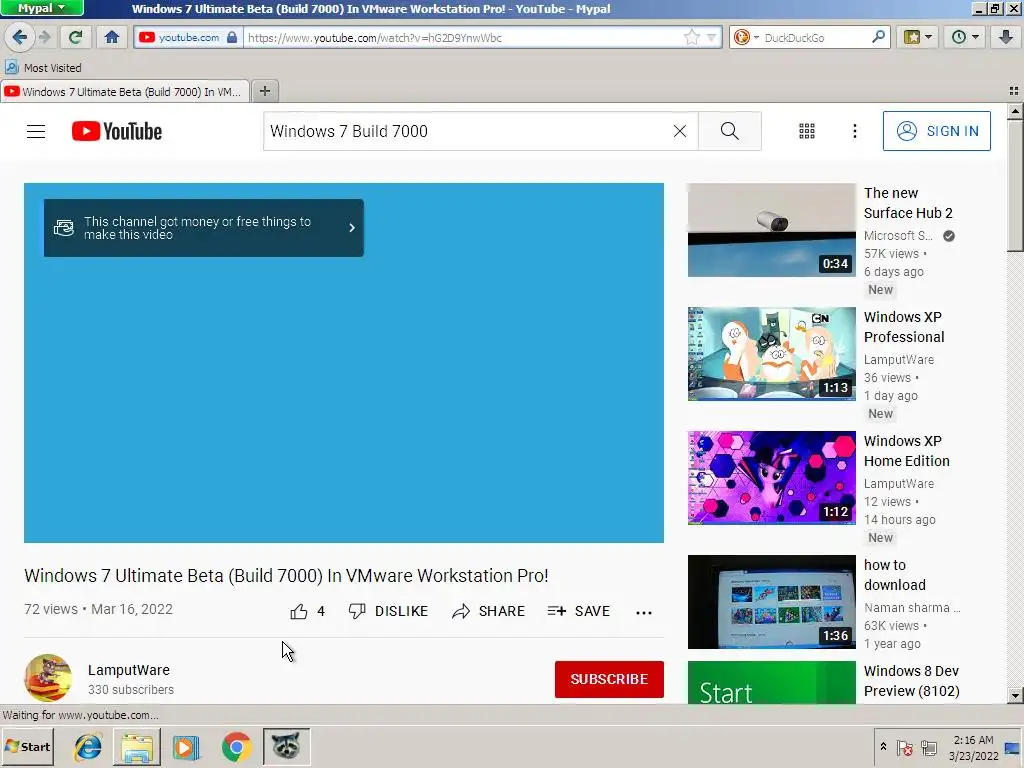Open the Windows XP Professional video title
Screen dimensions: 1024x768
coord(904,327)
